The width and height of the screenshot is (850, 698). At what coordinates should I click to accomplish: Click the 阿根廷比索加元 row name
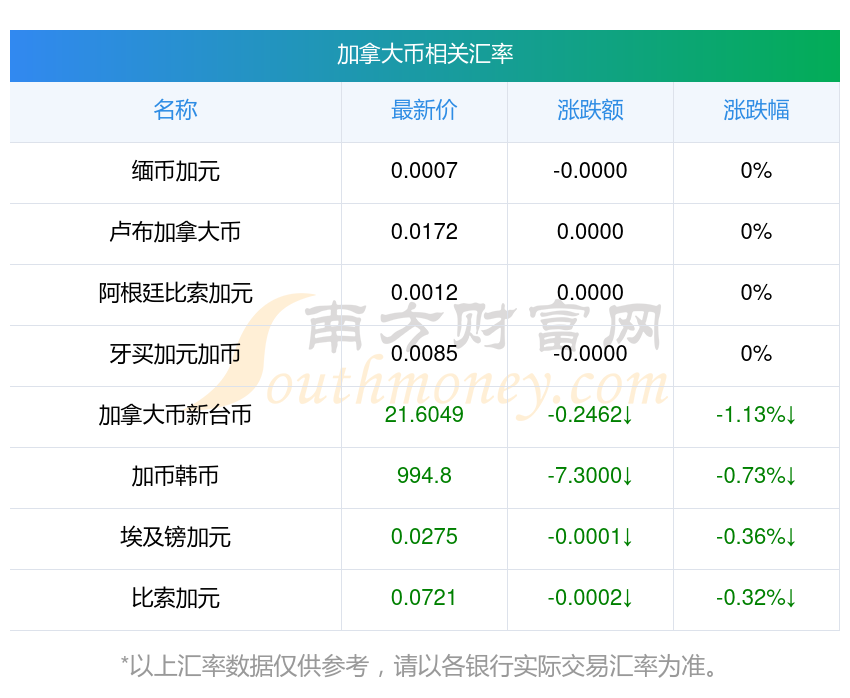(x=176, y=293)
